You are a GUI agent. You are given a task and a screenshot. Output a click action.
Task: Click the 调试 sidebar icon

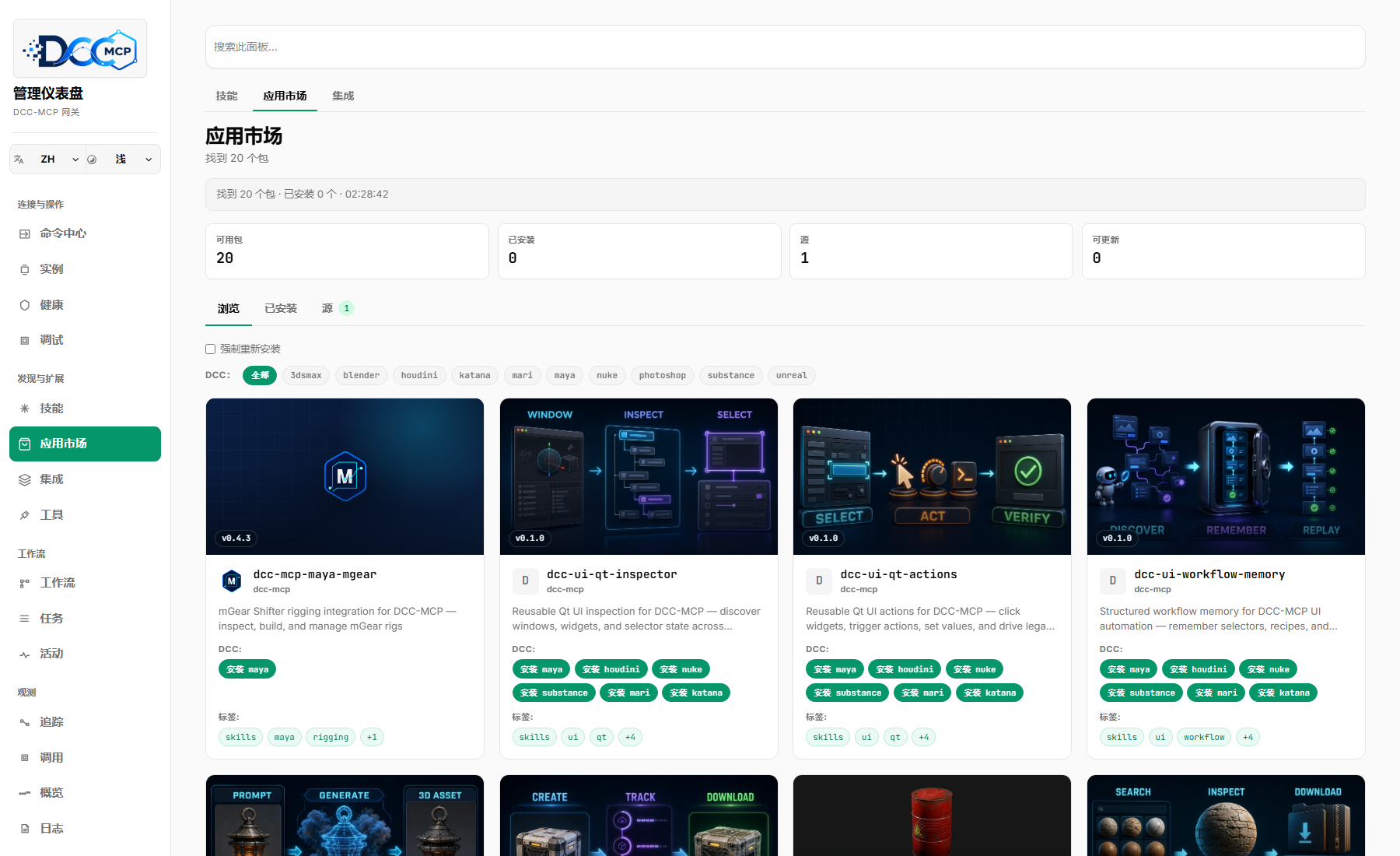25,340
